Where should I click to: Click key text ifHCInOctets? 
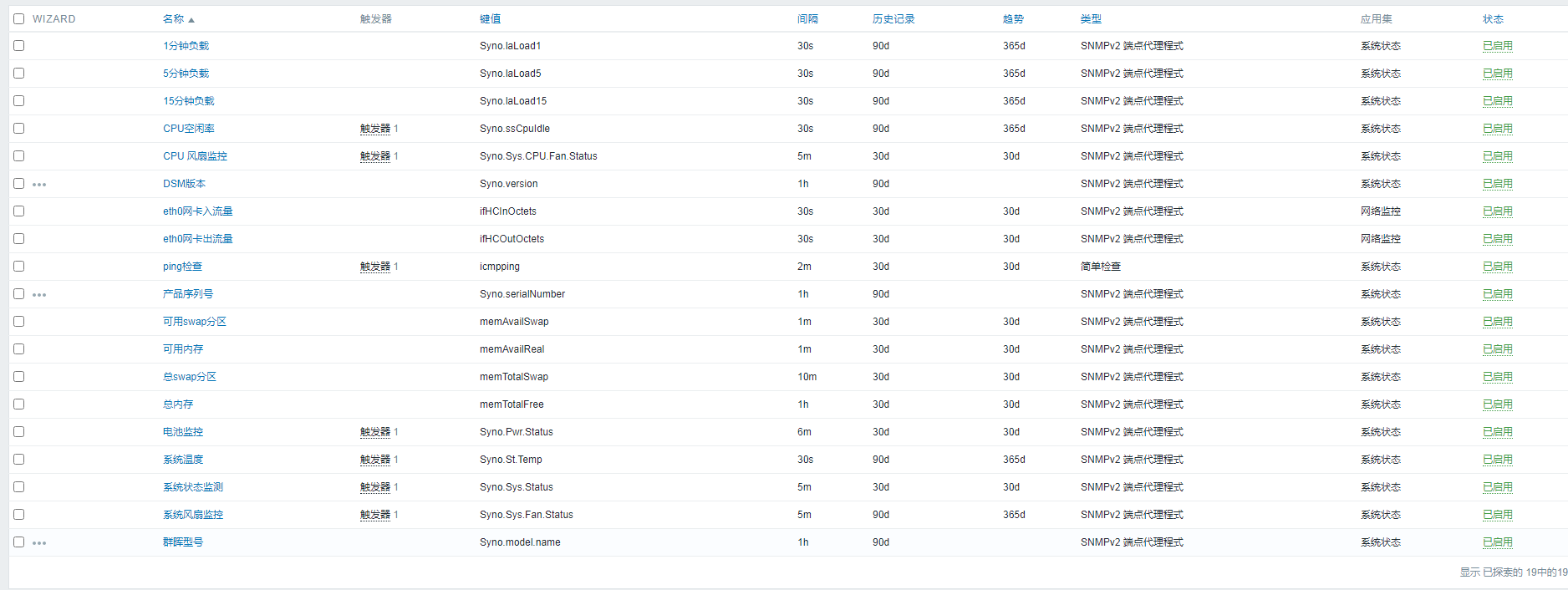(507, 211)
